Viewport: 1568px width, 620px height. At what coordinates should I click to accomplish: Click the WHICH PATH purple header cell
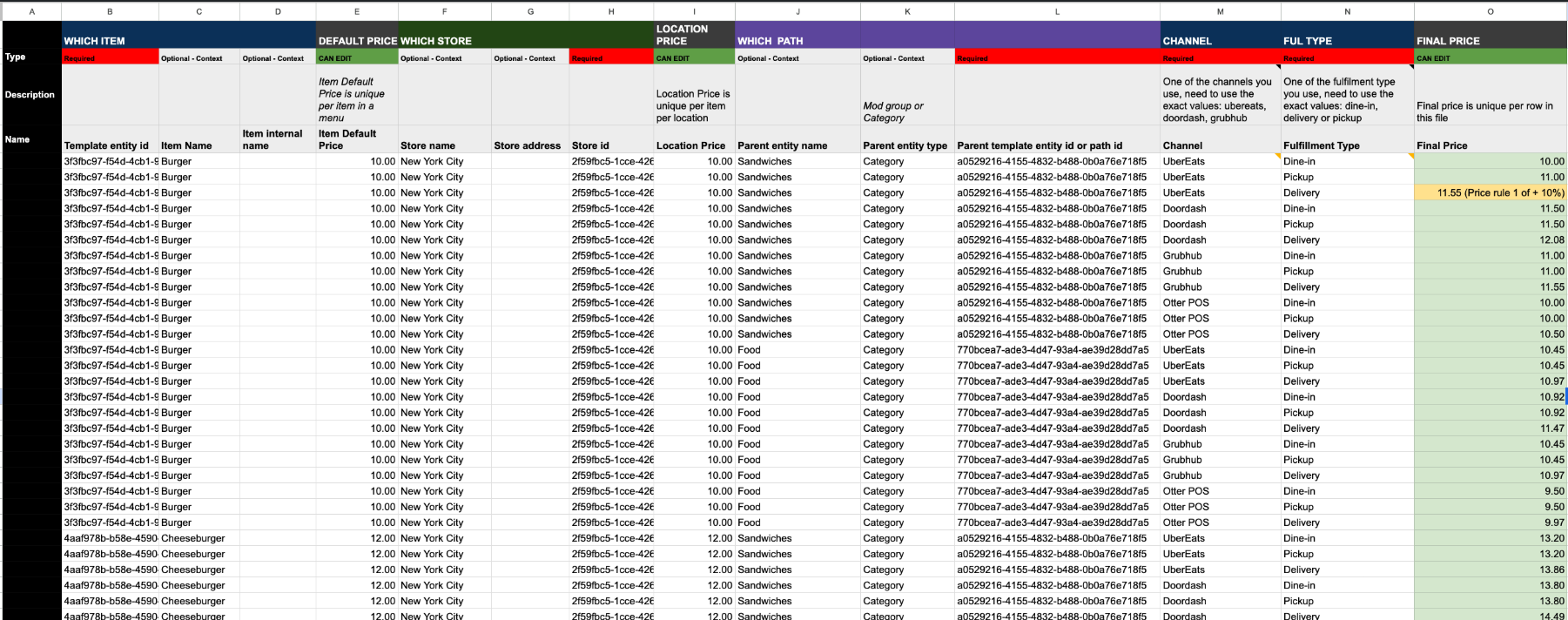(797, 40)
